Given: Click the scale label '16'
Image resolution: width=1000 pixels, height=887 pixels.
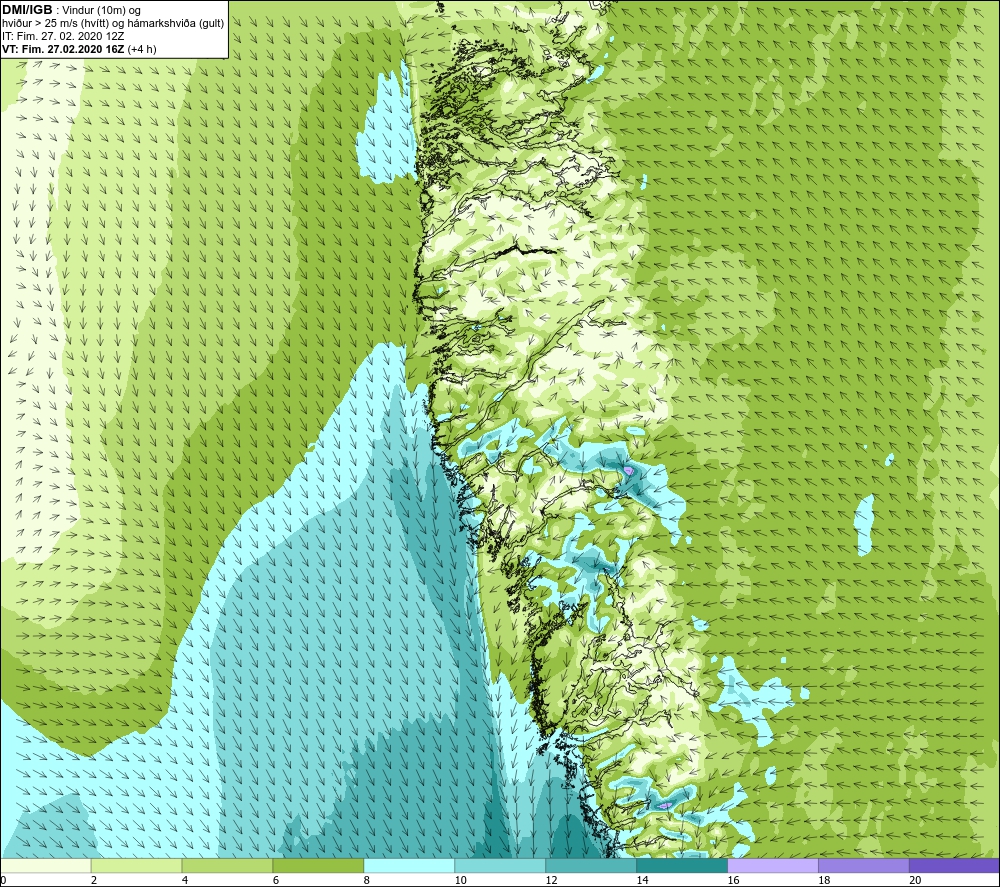Looking at the screenshot, I should coord(733,880).
